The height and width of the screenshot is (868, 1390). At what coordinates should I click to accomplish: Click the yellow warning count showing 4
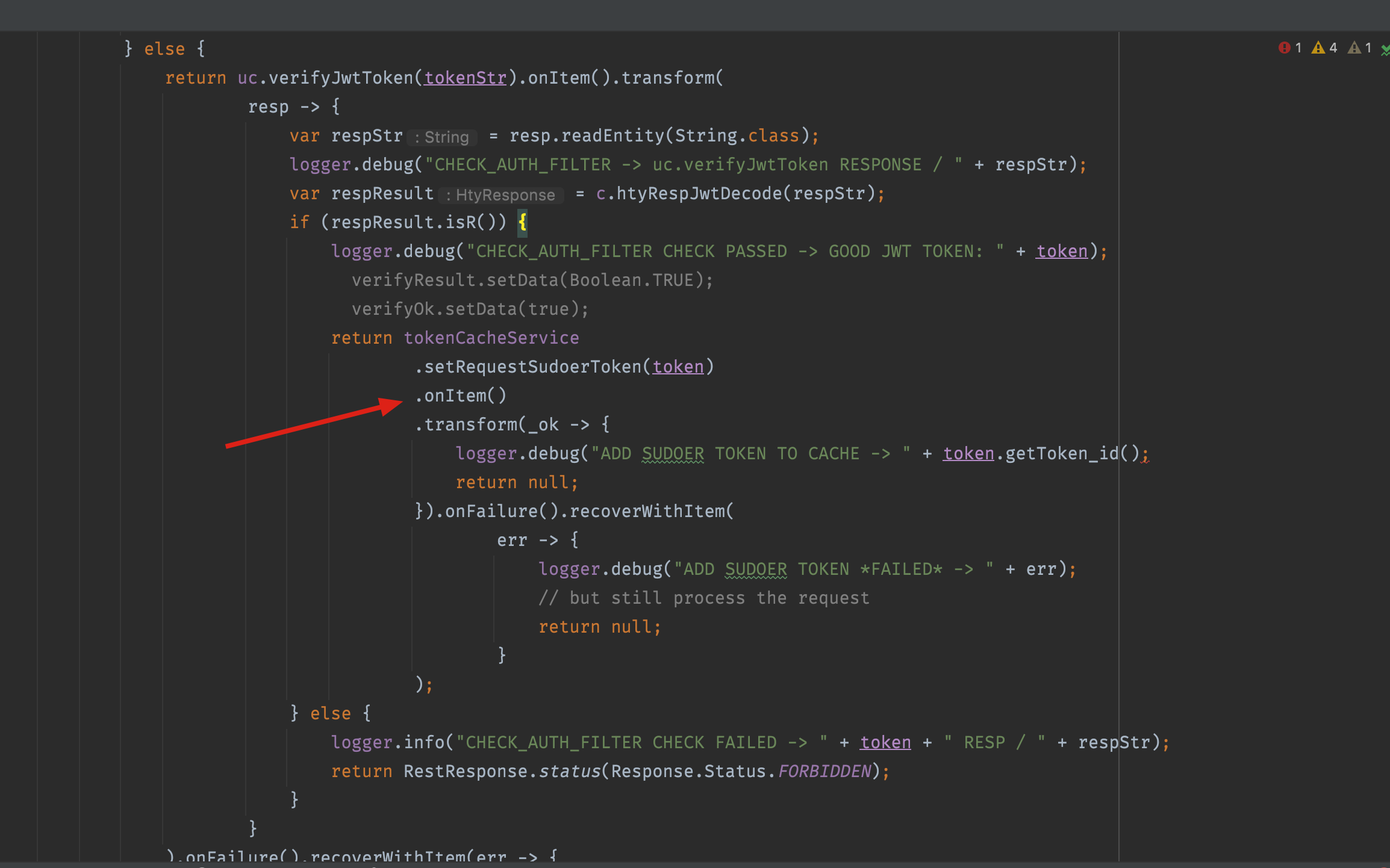1324,48
